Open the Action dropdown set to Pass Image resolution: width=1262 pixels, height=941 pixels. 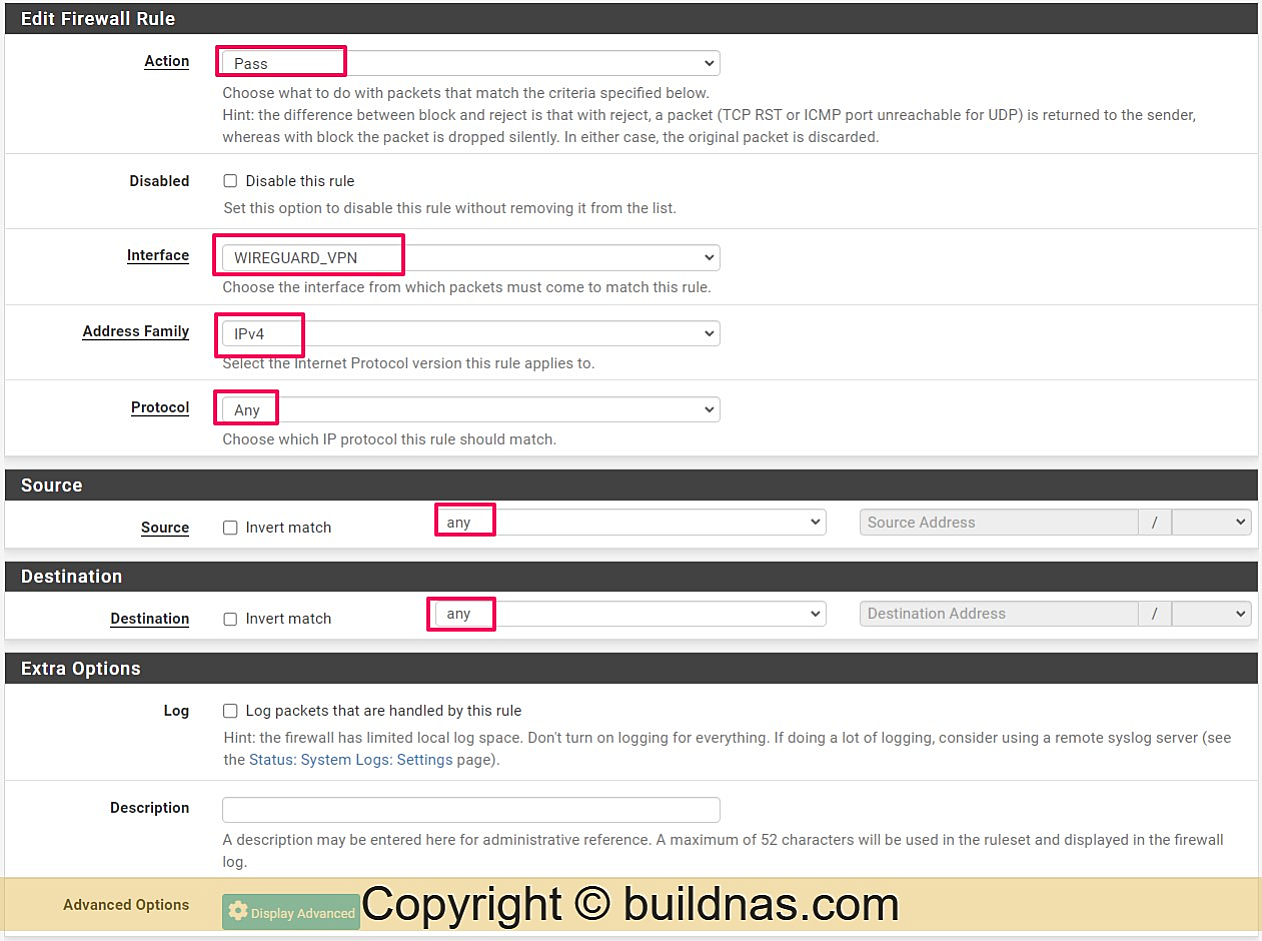click(x=471, y=63)
